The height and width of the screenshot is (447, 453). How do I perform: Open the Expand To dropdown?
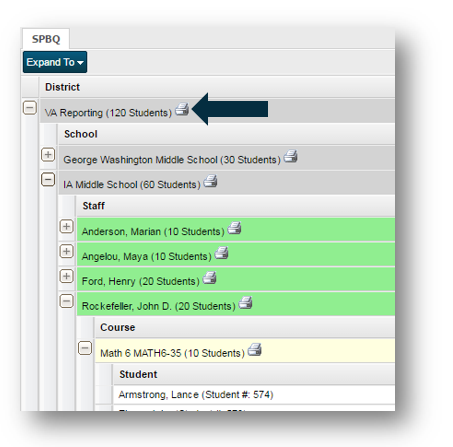click(x=55, y=62)
